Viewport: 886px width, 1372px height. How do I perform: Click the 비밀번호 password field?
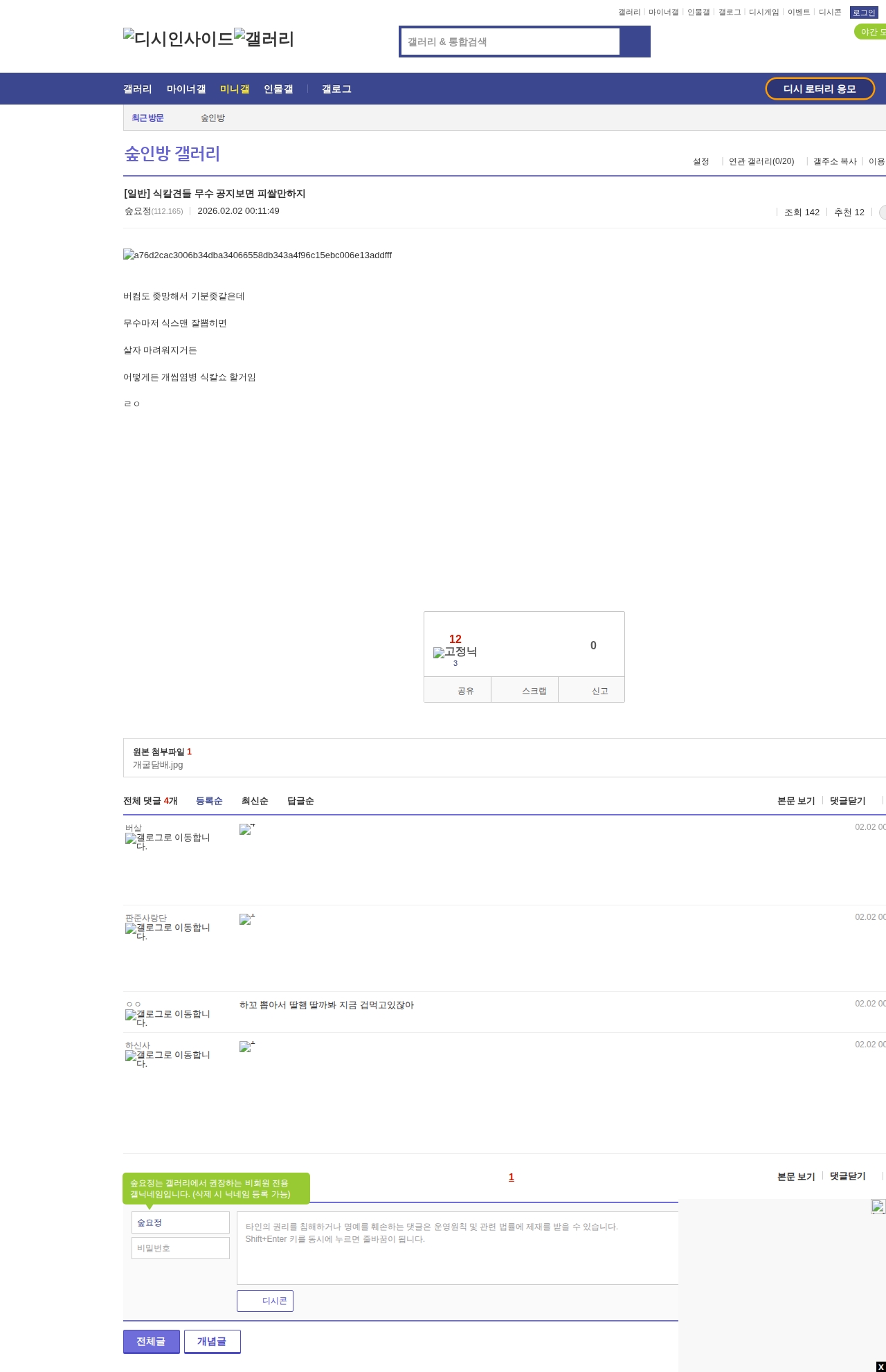pyautogui.click(x=181, y=1248)
